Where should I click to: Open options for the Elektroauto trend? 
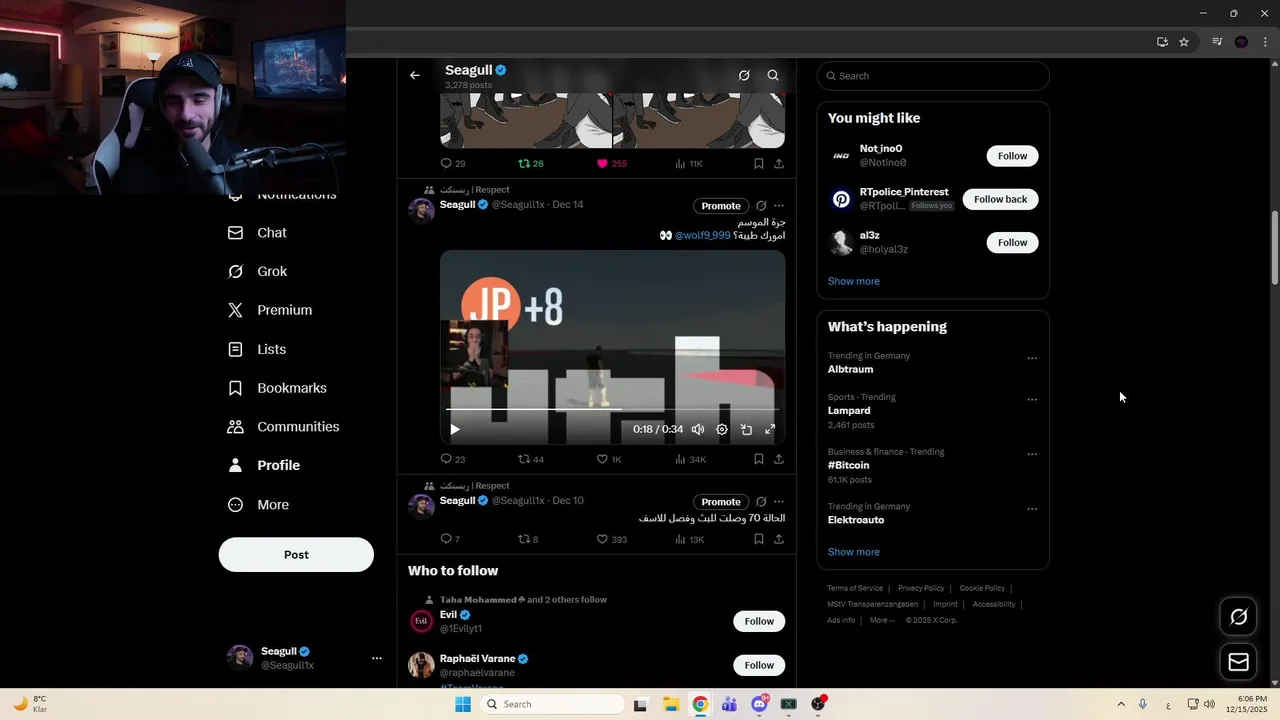click(x=1032, y=509)
